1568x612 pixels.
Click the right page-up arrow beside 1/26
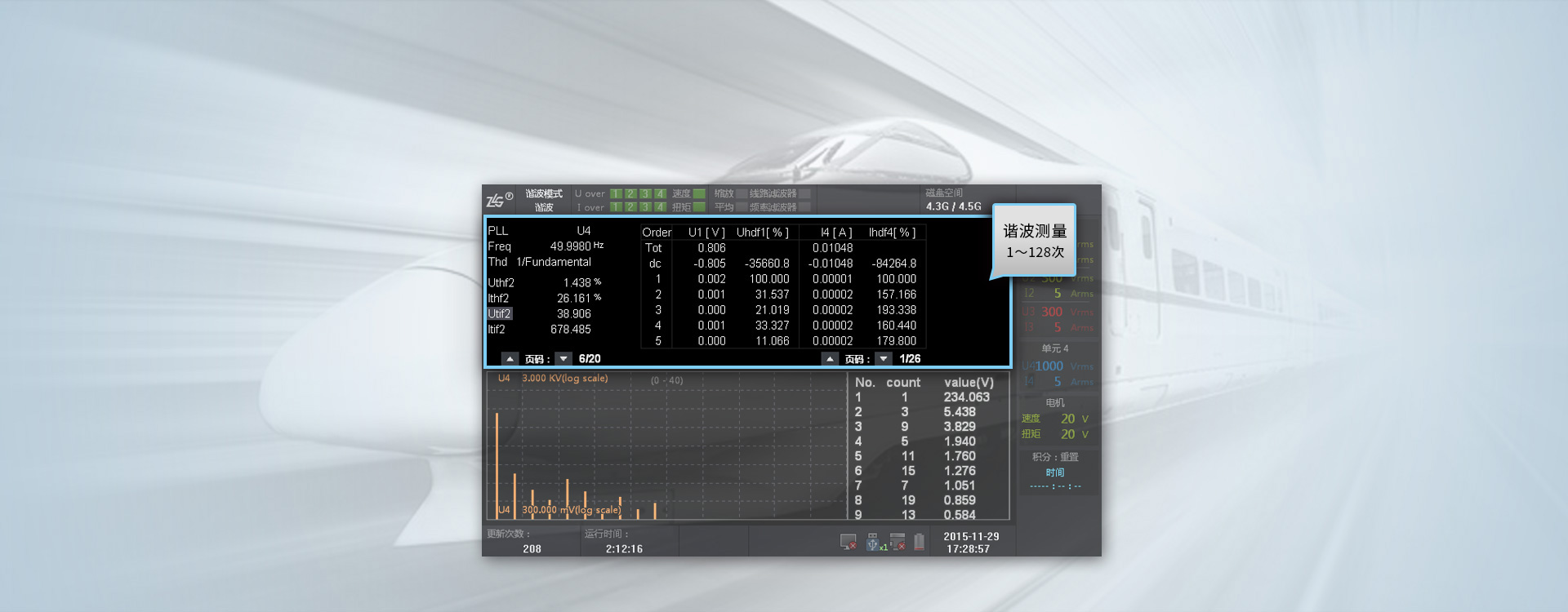coord(830,359)
